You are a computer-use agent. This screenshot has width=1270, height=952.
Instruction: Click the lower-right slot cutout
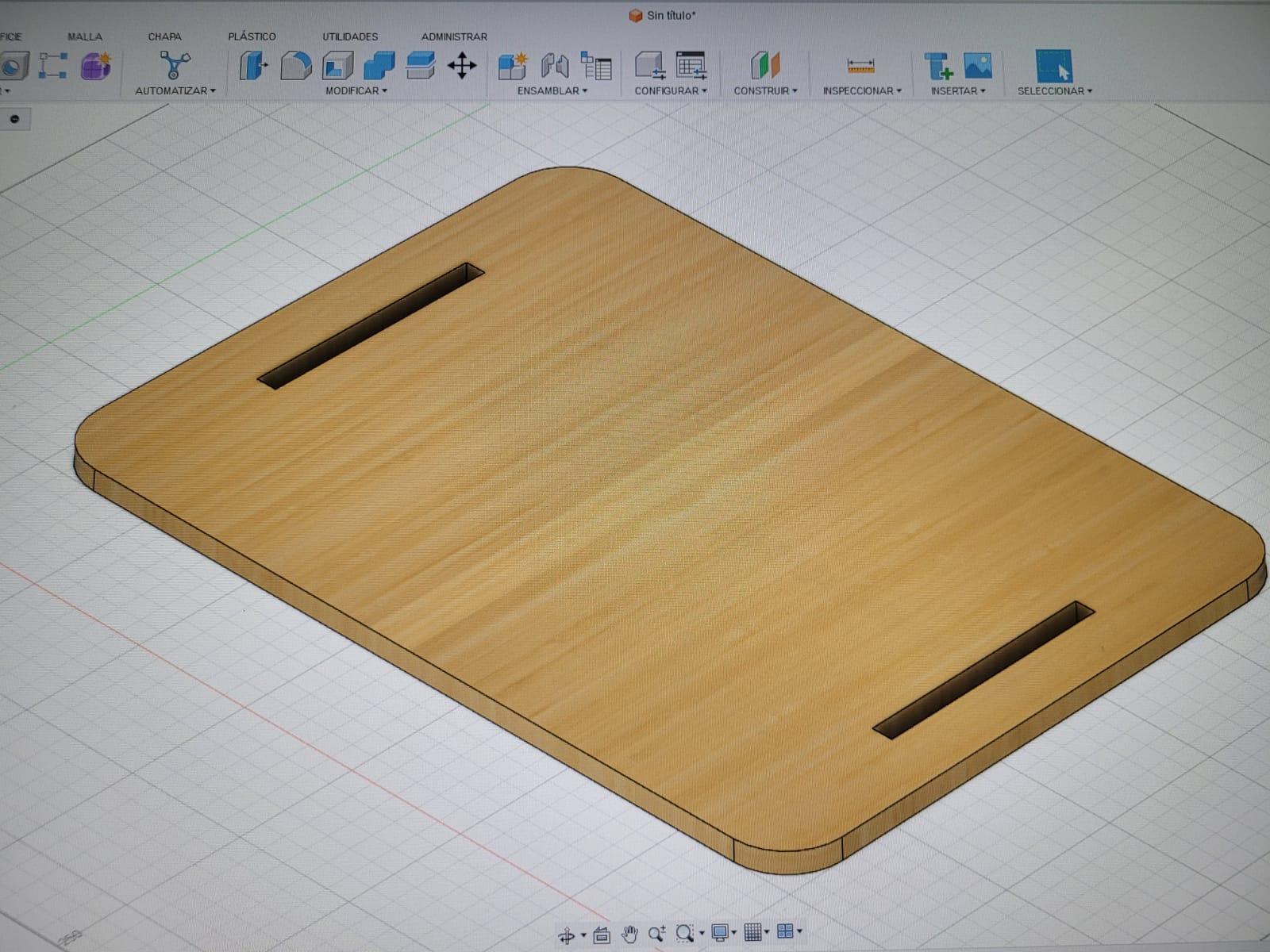pos(983,670)
